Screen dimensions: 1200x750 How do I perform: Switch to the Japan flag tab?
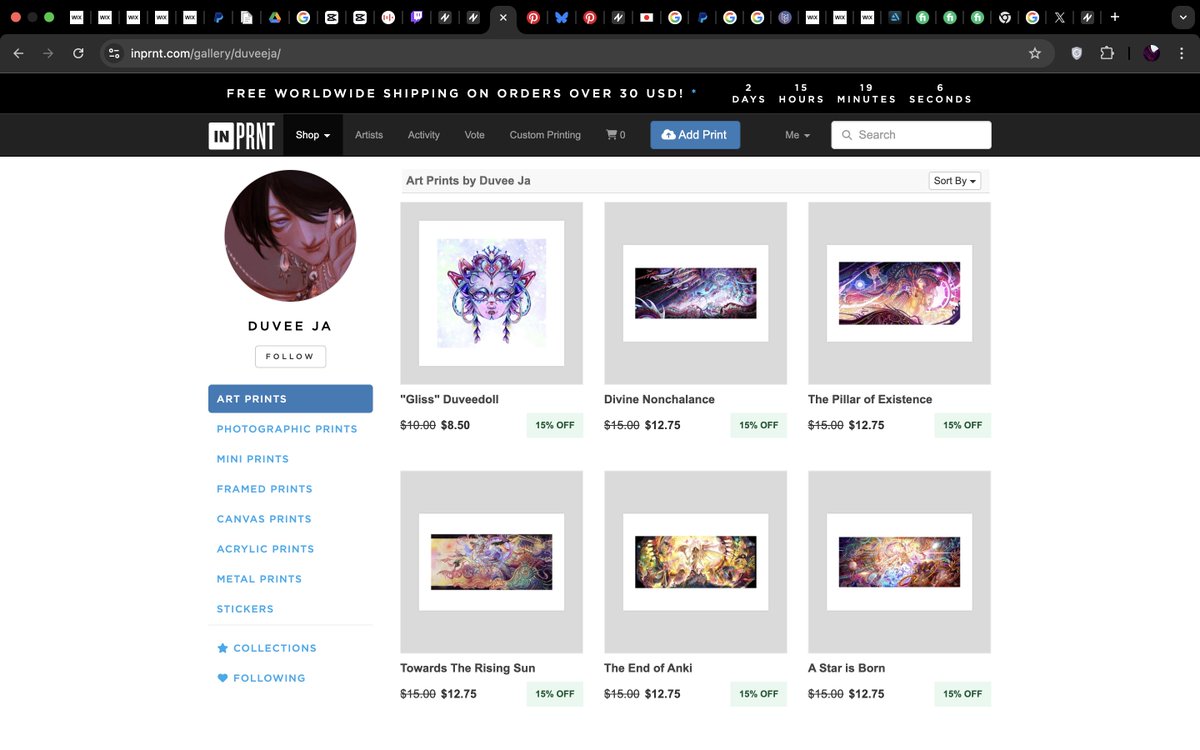pyautogui.click(x=647, y=17)
